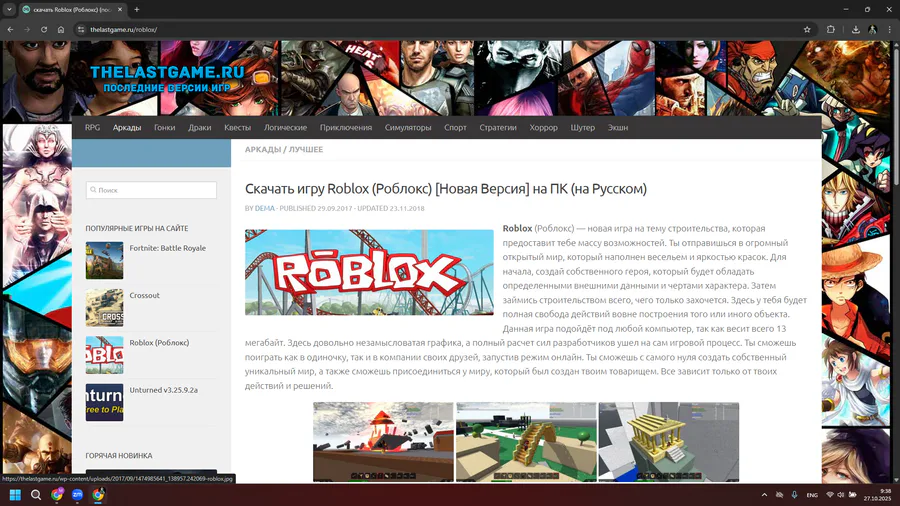Show hidden system tray icons
The image size is (900, 506).
764,495
